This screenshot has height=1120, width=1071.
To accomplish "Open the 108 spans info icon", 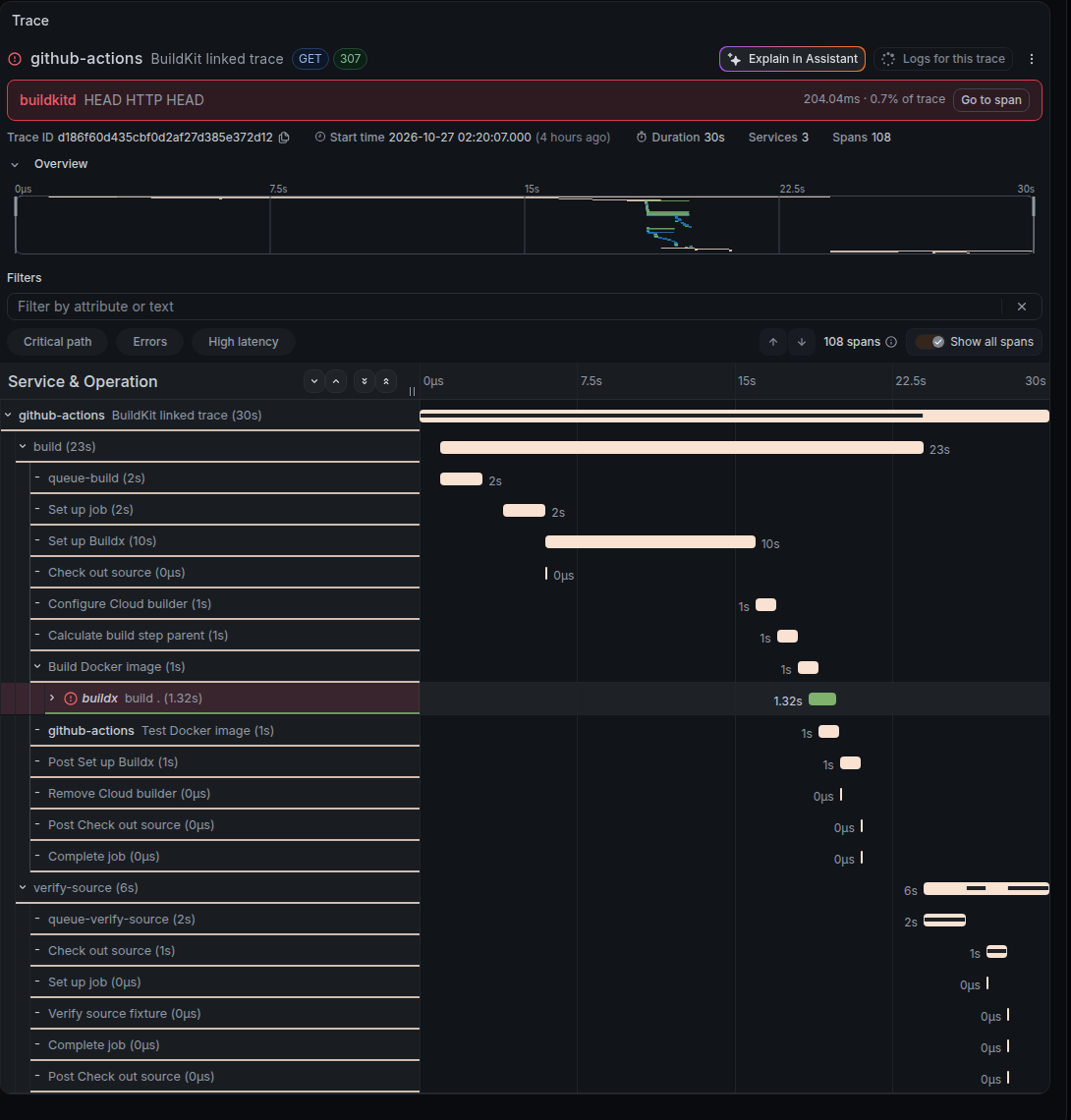I will [891, 342].
